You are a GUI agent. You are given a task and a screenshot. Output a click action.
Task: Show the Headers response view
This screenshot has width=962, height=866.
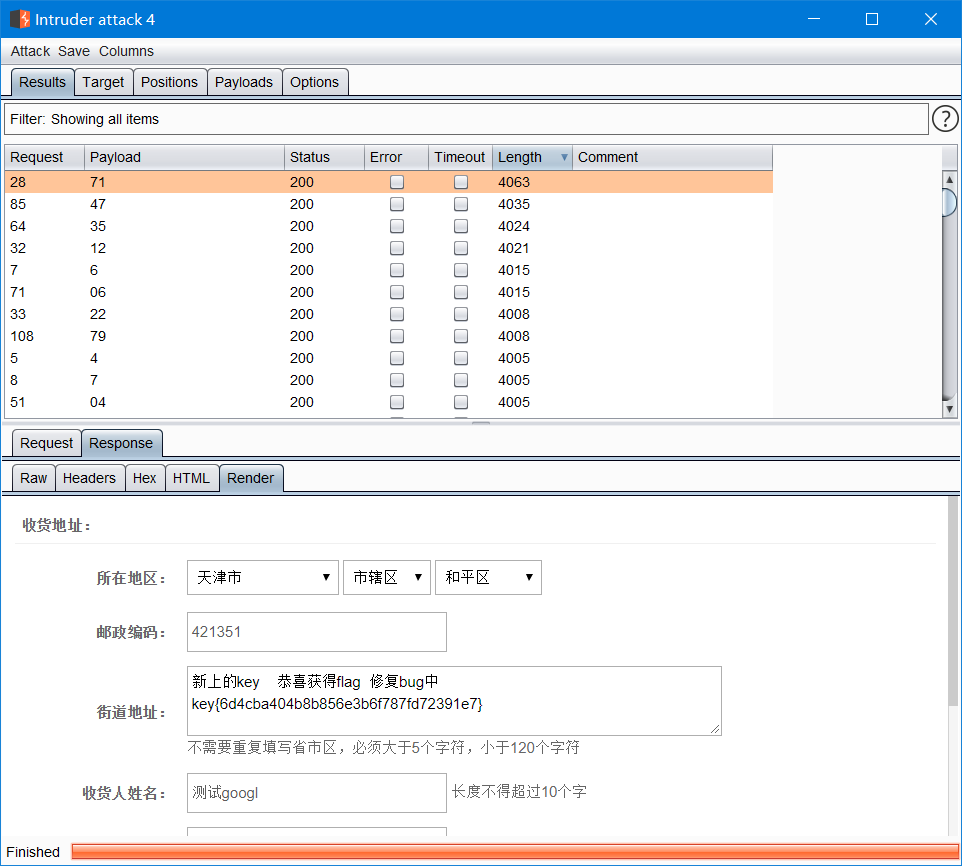[90, 478]
